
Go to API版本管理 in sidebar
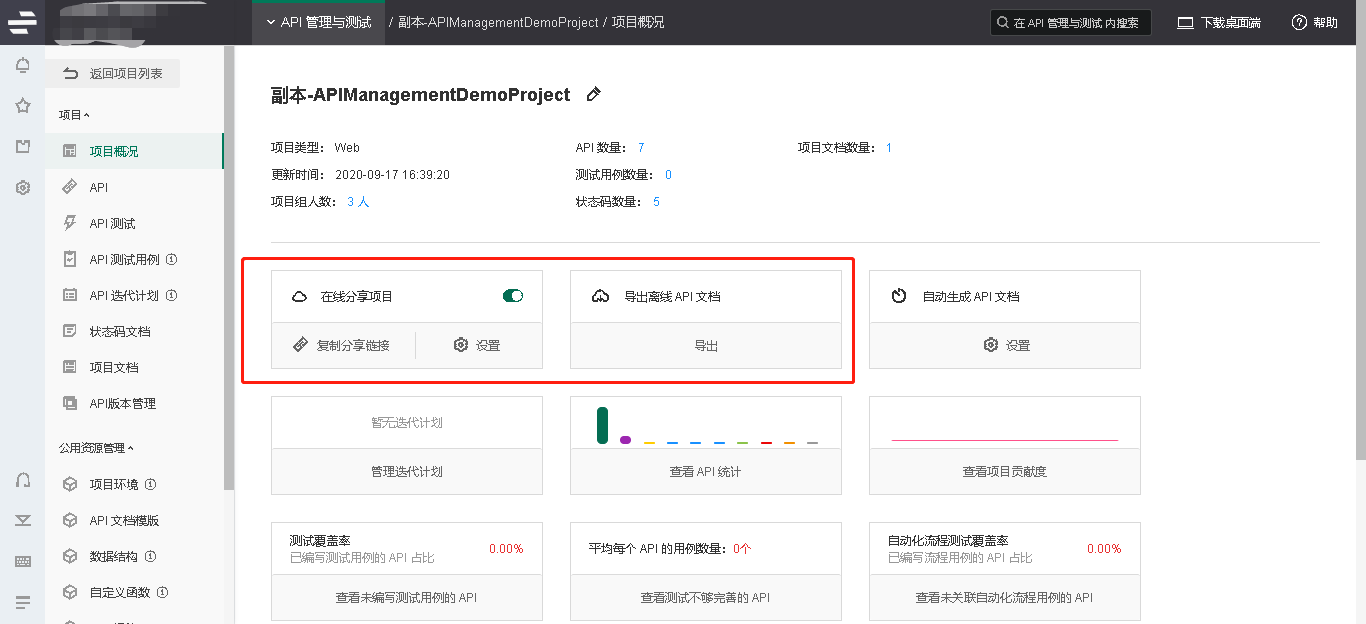tap(122, 404)
